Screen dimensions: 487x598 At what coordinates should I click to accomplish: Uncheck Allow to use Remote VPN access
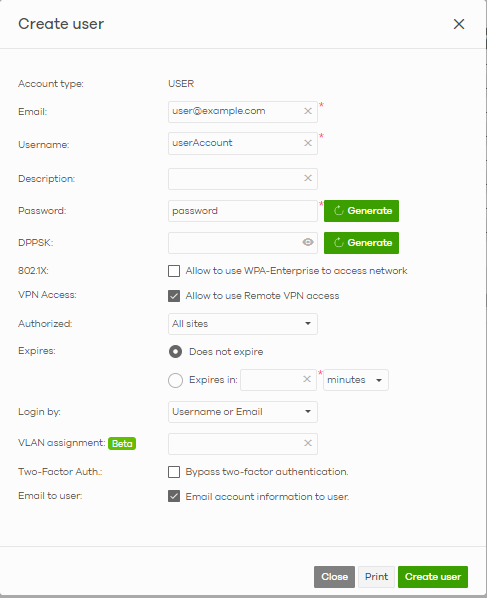click(174, 296)
